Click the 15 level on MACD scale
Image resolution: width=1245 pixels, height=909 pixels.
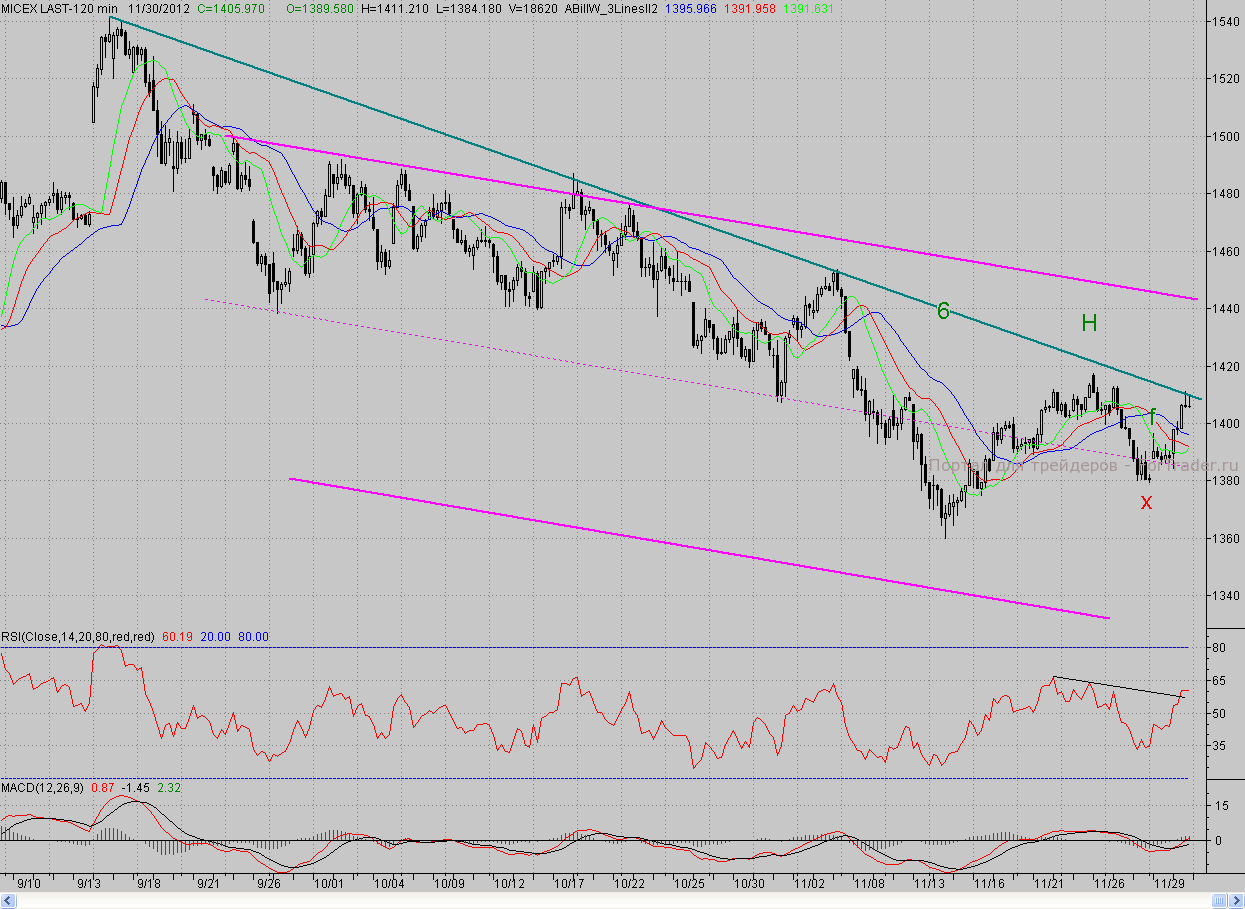click(x=1219, y=804)
